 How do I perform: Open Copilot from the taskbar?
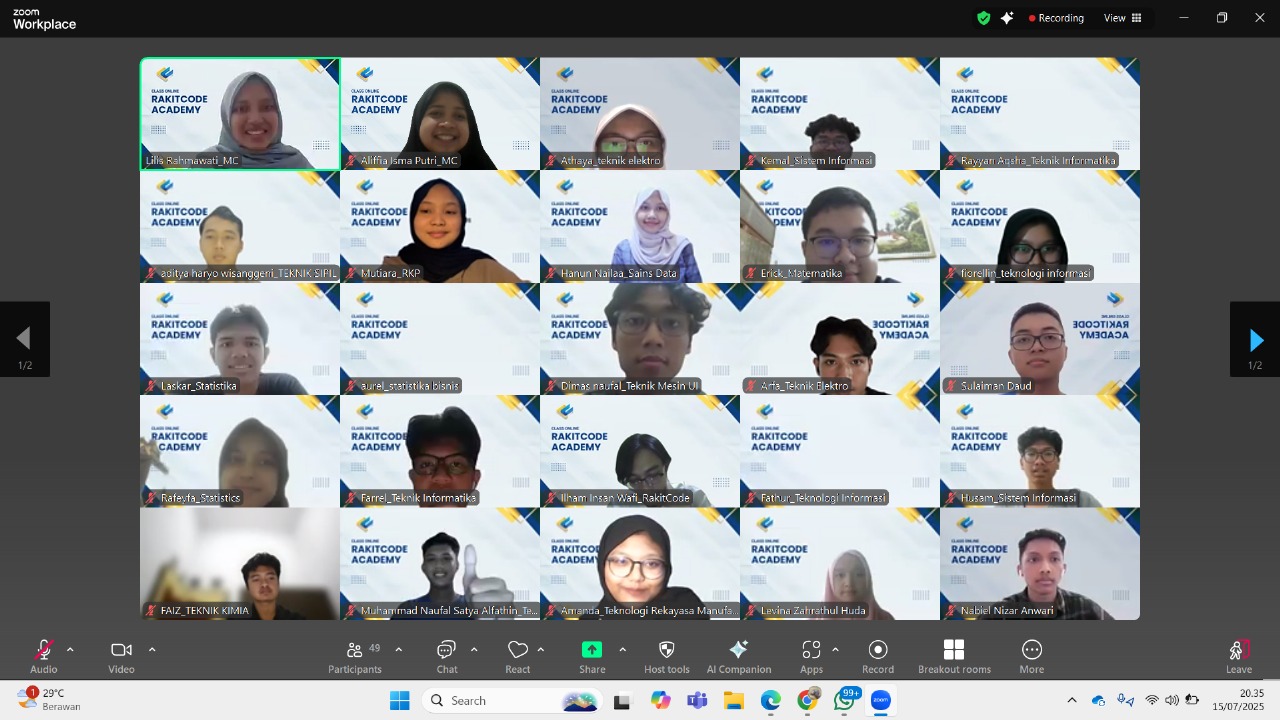tap(660, 700)
